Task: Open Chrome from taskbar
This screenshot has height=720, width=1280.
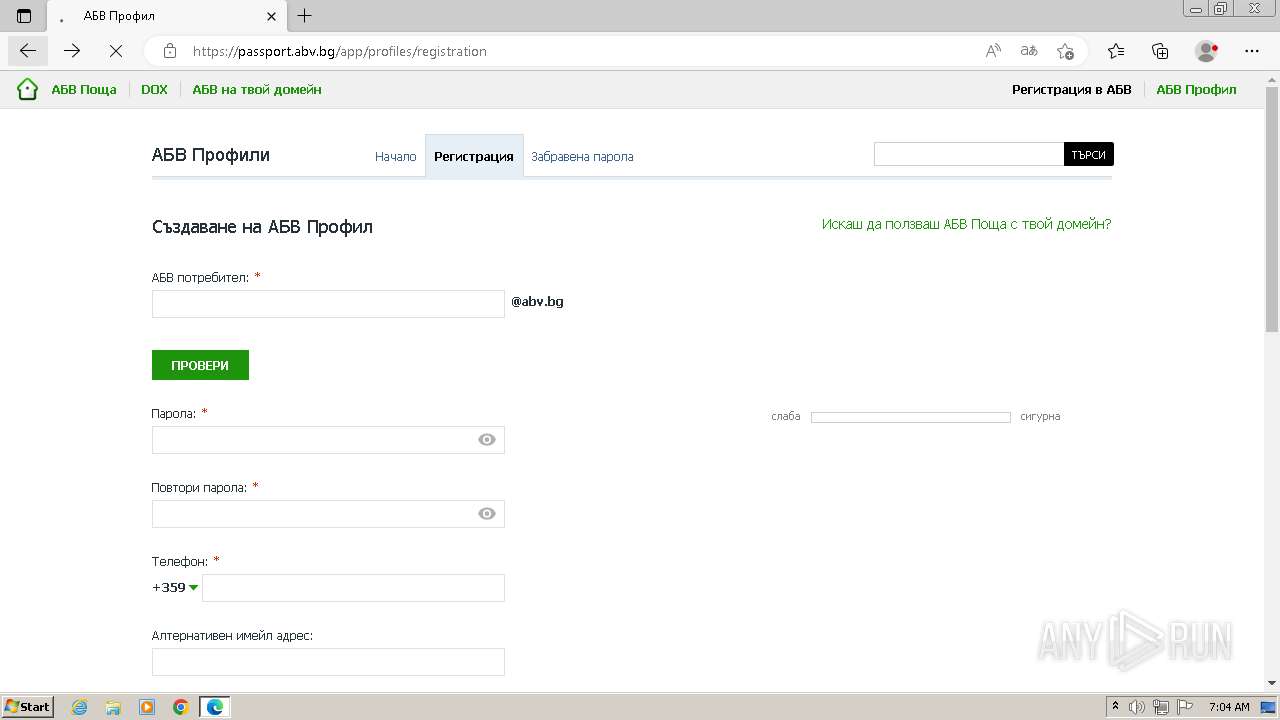Action: click(181, 707)
